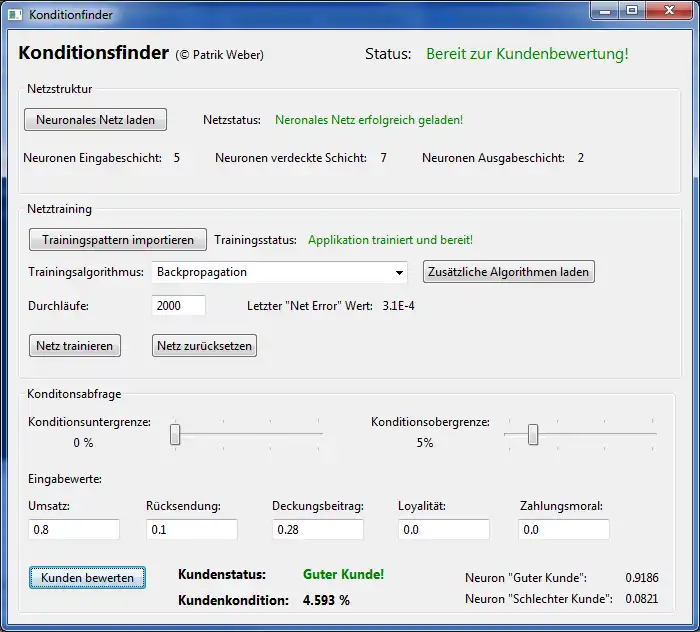Focus the Umsatz input field
The image size is (700, 632).
coord(74,530)
